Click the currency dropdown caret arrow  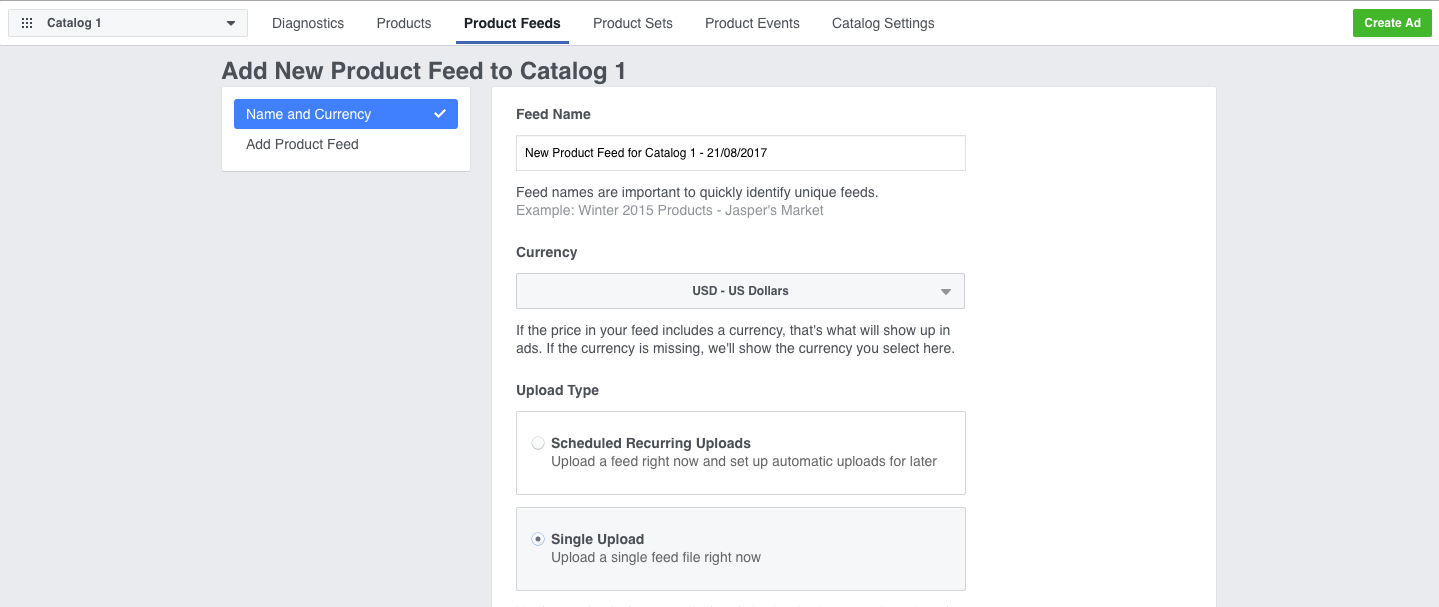click(x=946, y=292)
